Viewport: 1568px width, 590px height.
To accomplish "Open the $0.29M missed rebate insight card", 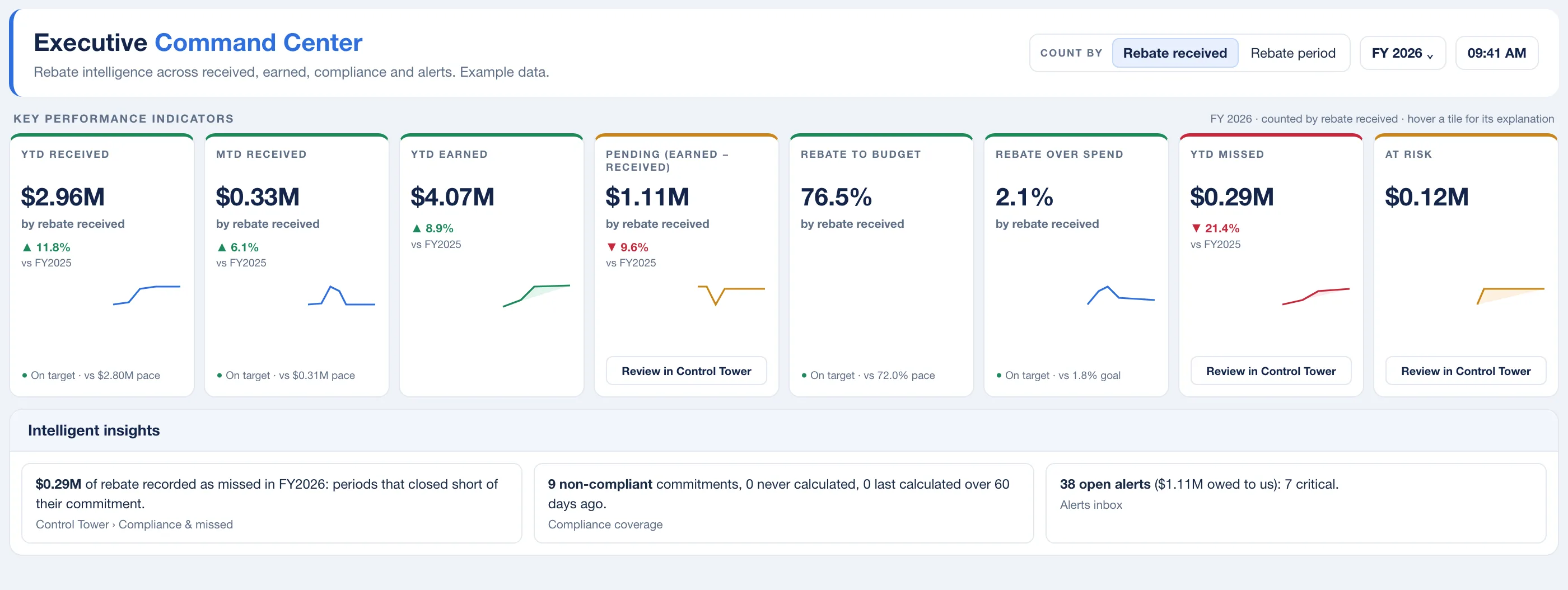I will pyautogui.click(x=272, y=503).
